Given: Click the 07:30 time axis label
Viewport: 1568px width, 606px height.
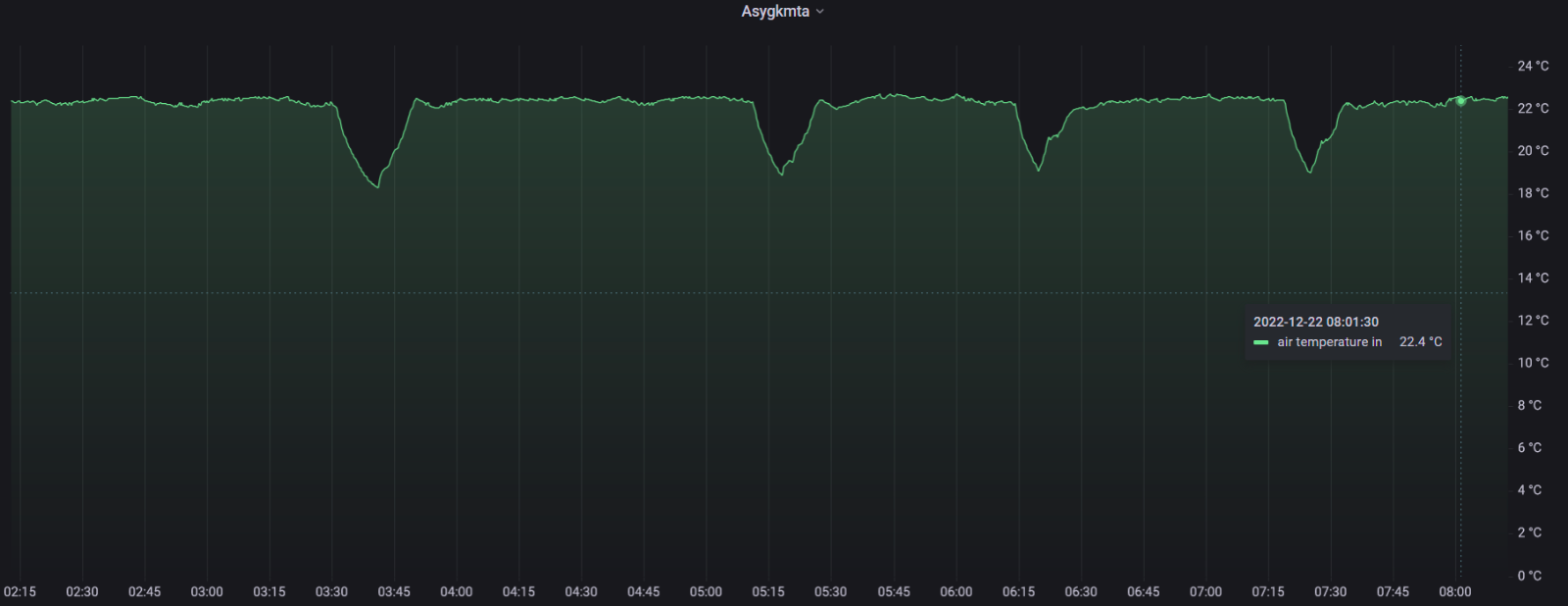Looking at the screenshot, I should (1330, 591).
